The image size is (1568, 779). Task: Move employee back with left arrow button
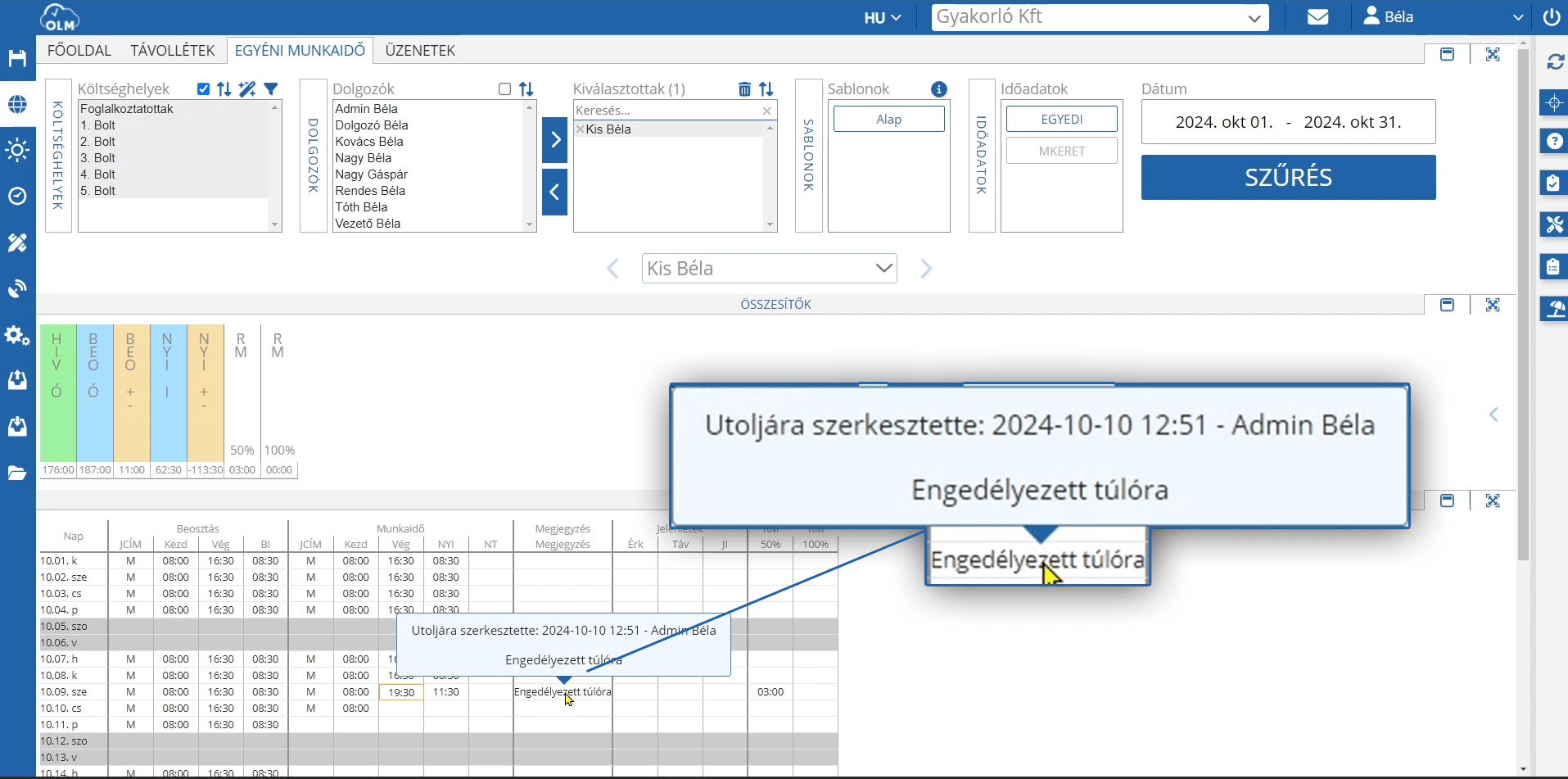click(554, 192)
